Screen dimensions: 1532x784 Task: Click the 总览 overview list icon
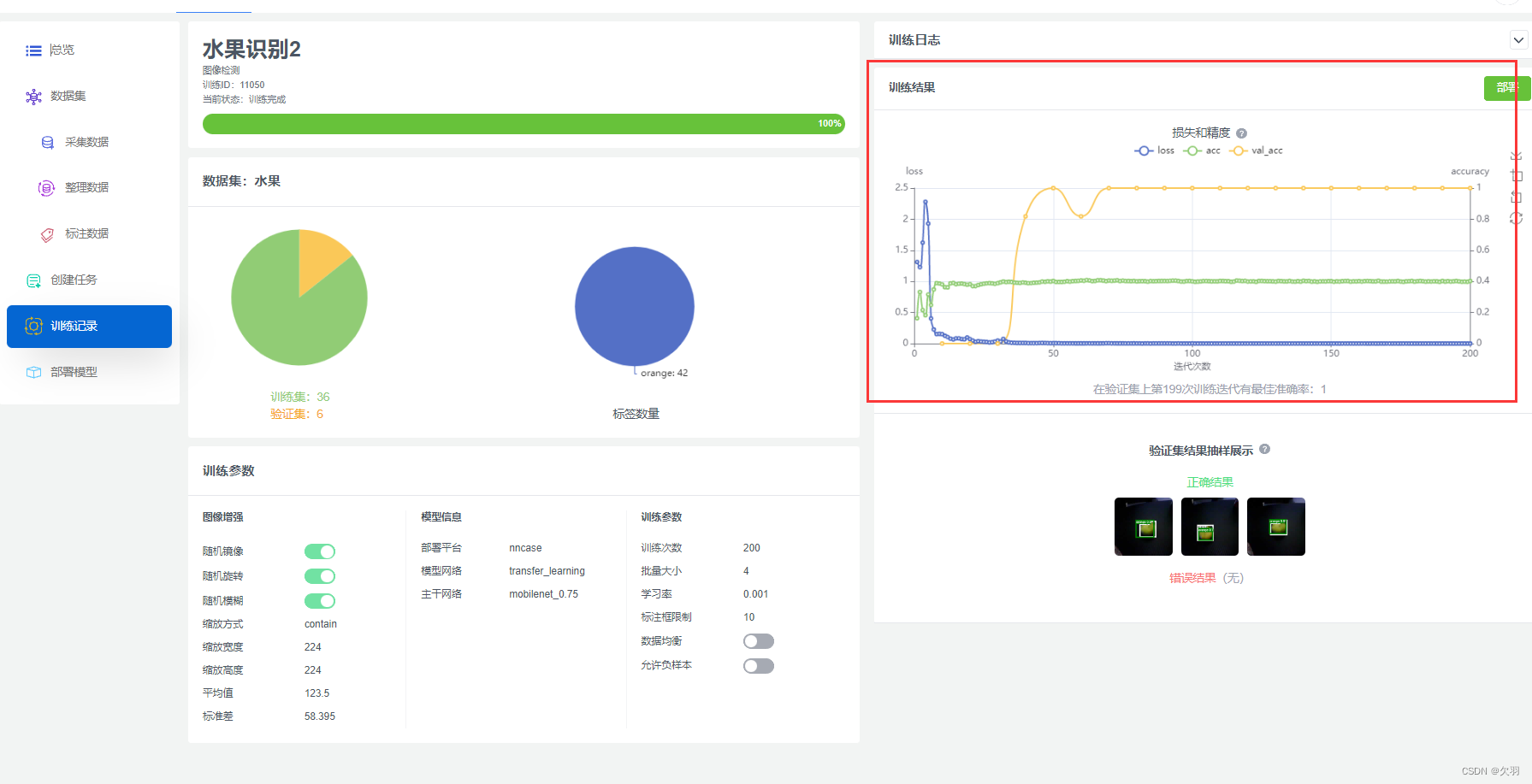coord(33,50)
